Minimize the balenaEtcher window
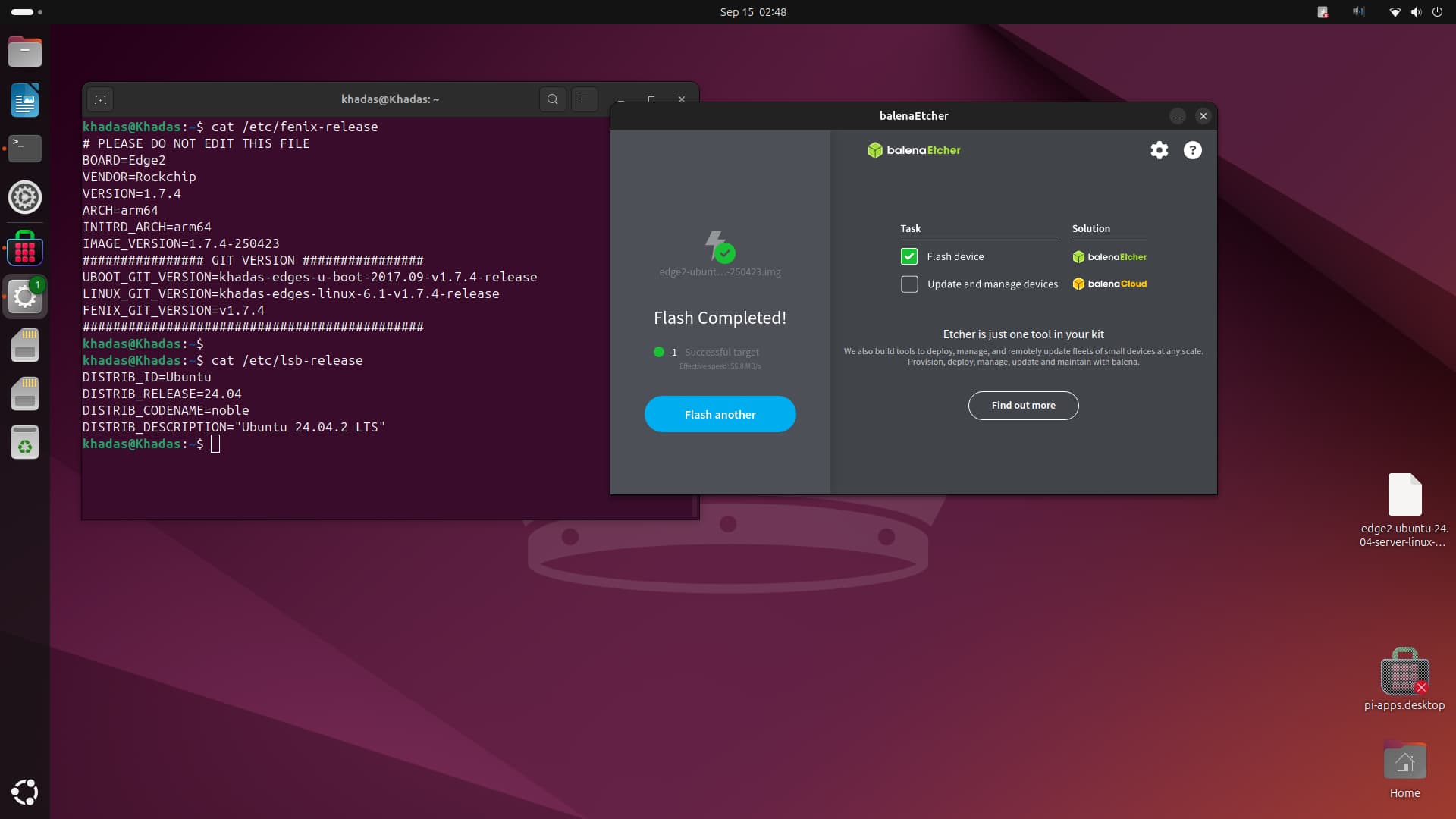This screenshot has width=1456, height=819. click(1177, 116)
